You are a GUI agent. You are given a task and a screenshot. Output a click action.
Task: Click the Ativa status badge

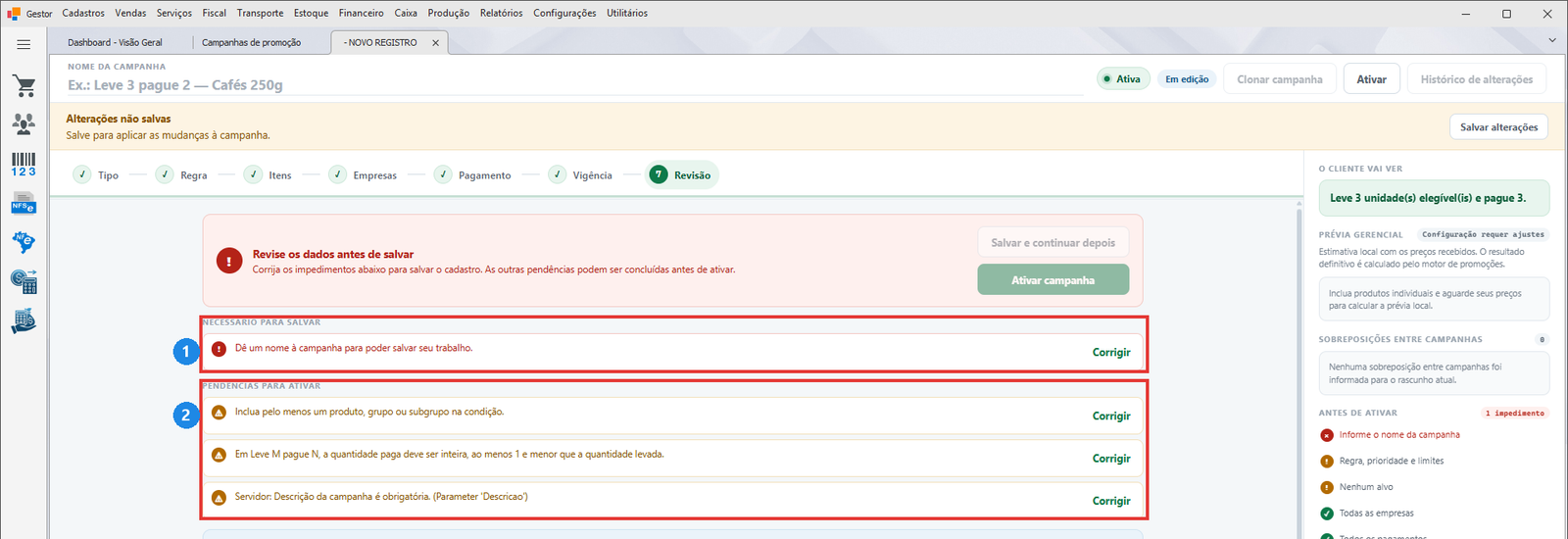(1122, 79)
